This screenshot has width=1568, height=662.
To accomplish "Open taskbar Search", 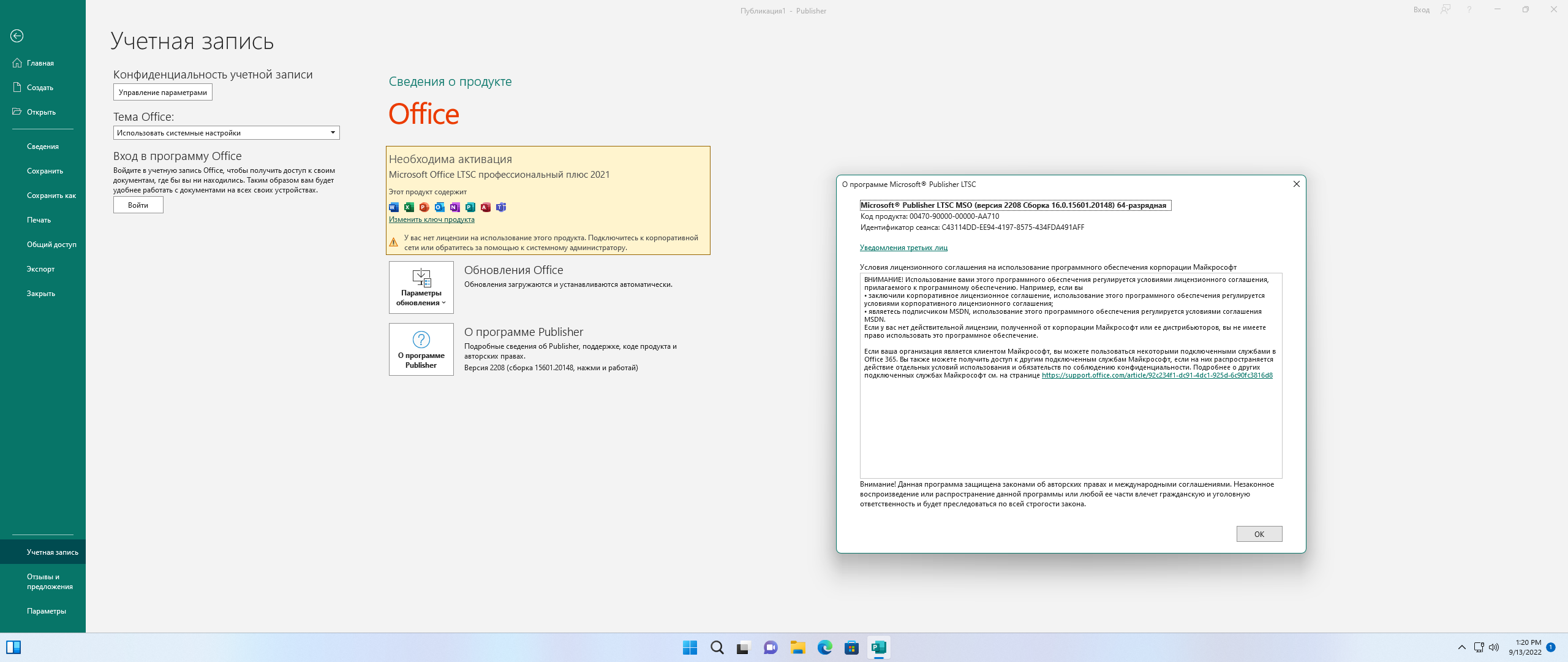I will pos(717,647).
